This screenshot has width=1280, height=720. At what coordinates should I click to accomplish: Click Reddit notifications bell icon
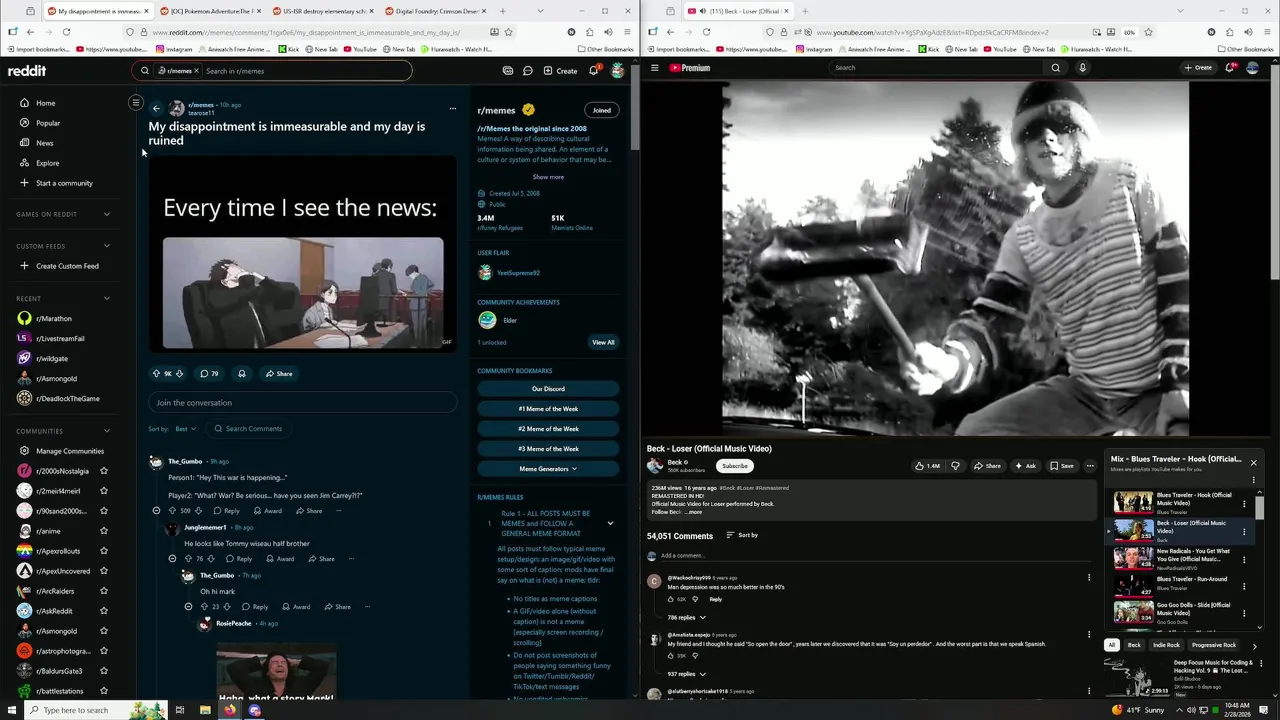[593, 70]
